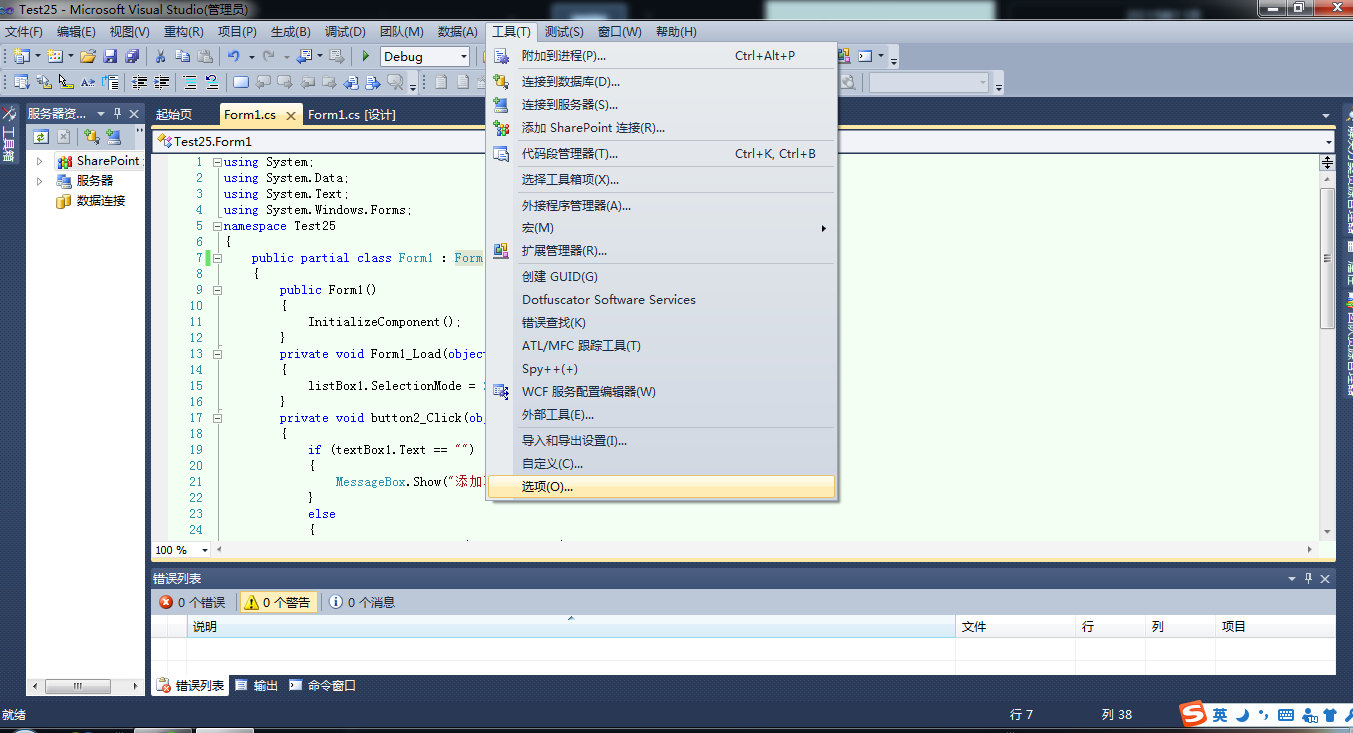Click the Decrease Indent toolbar icon

(x=139, y=82)
